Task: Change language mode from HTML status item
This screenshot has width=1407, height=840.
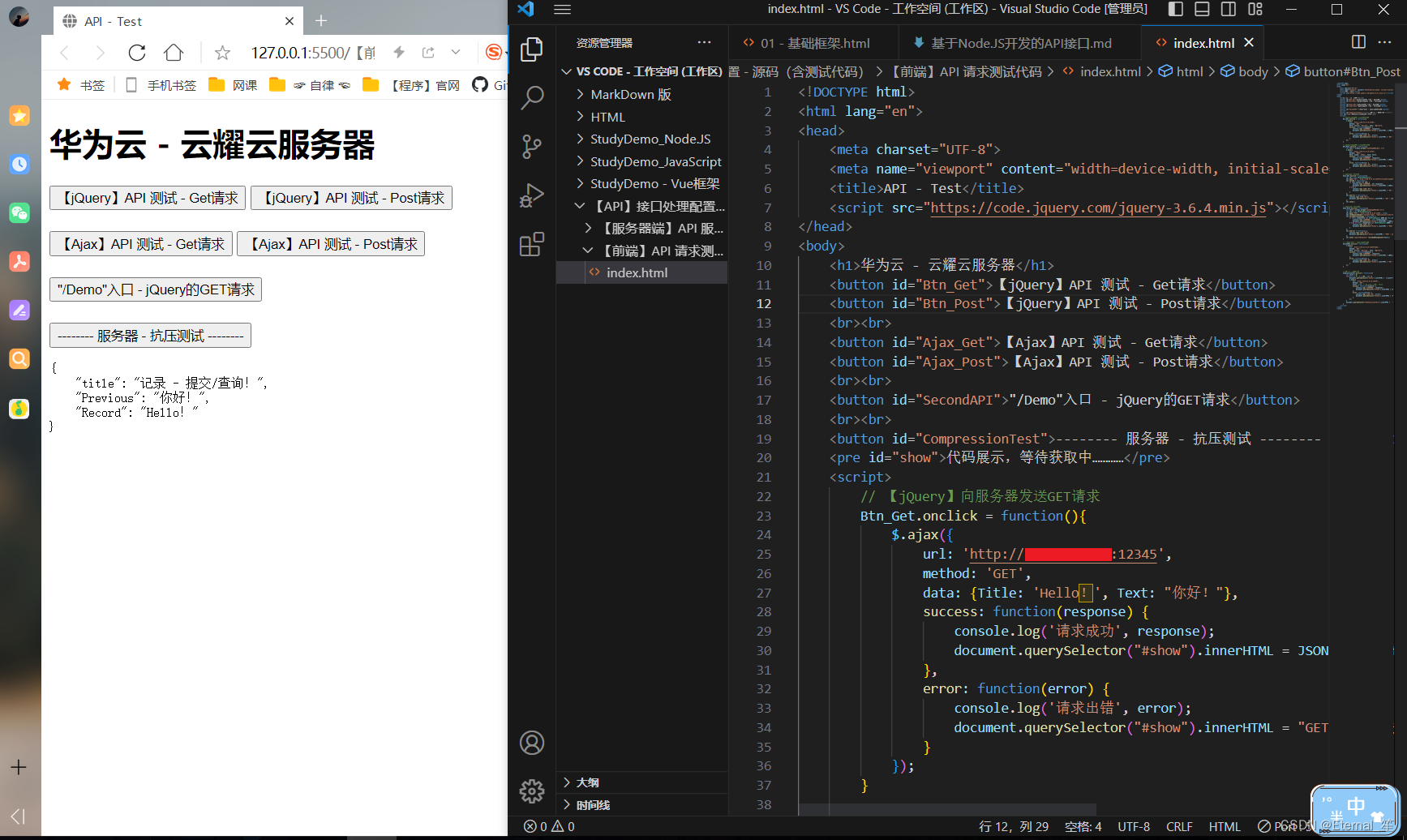Action: pyautogui.click(x=1225, y=826)
